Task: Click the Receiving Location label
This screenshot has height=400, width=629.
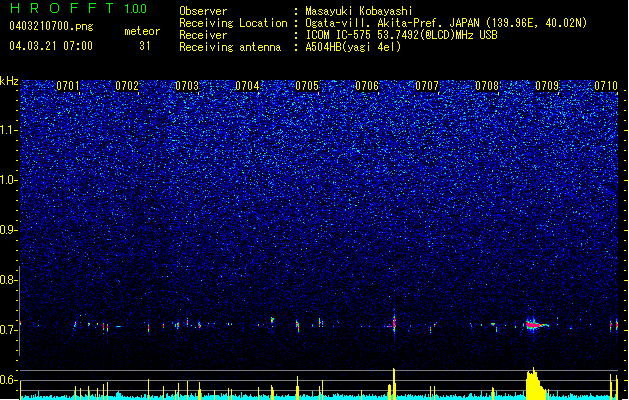Action: (x=233, y=23)
